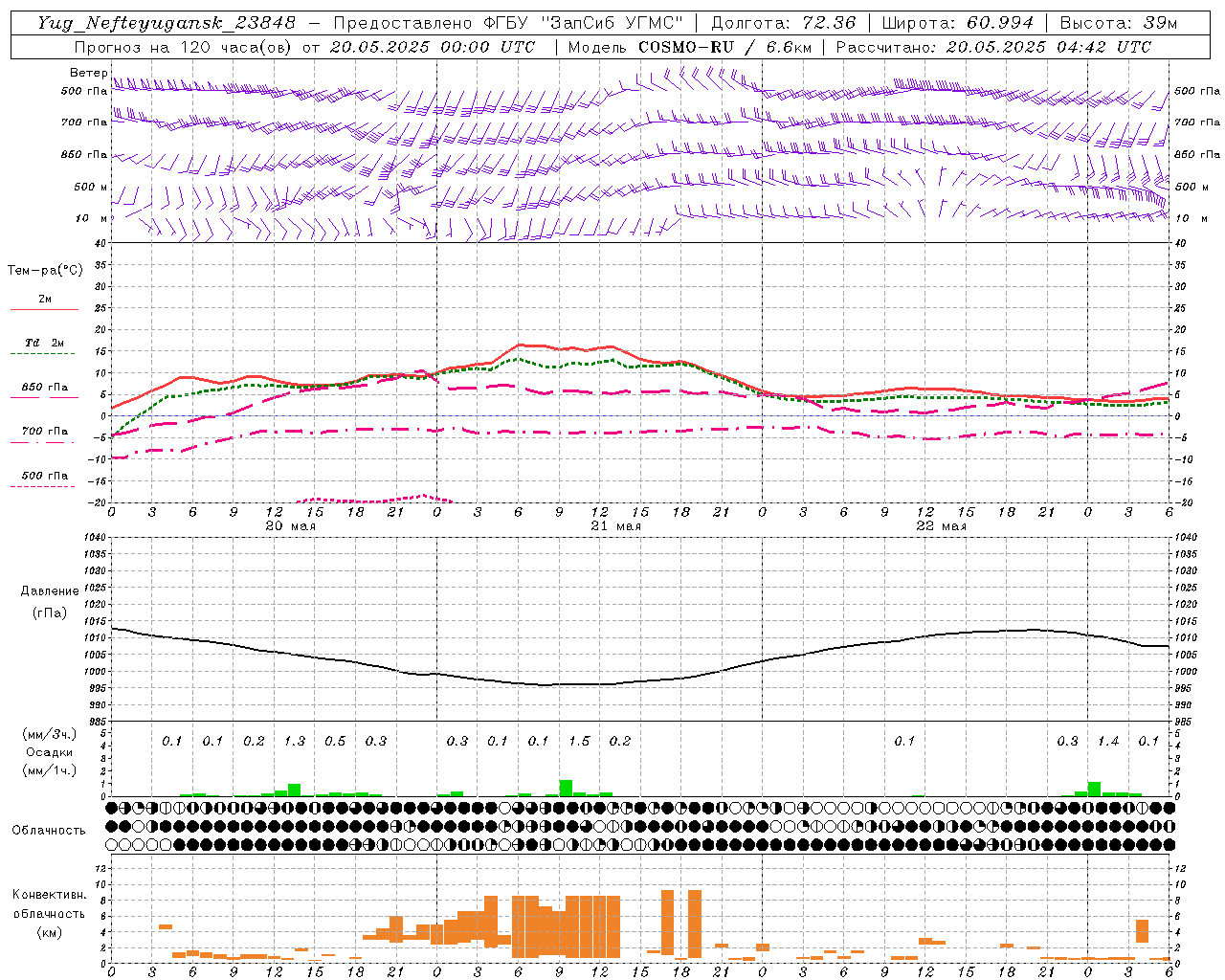1225x980 pixels.
Task: Click the Ветер wind panel label
Action: 88,73
